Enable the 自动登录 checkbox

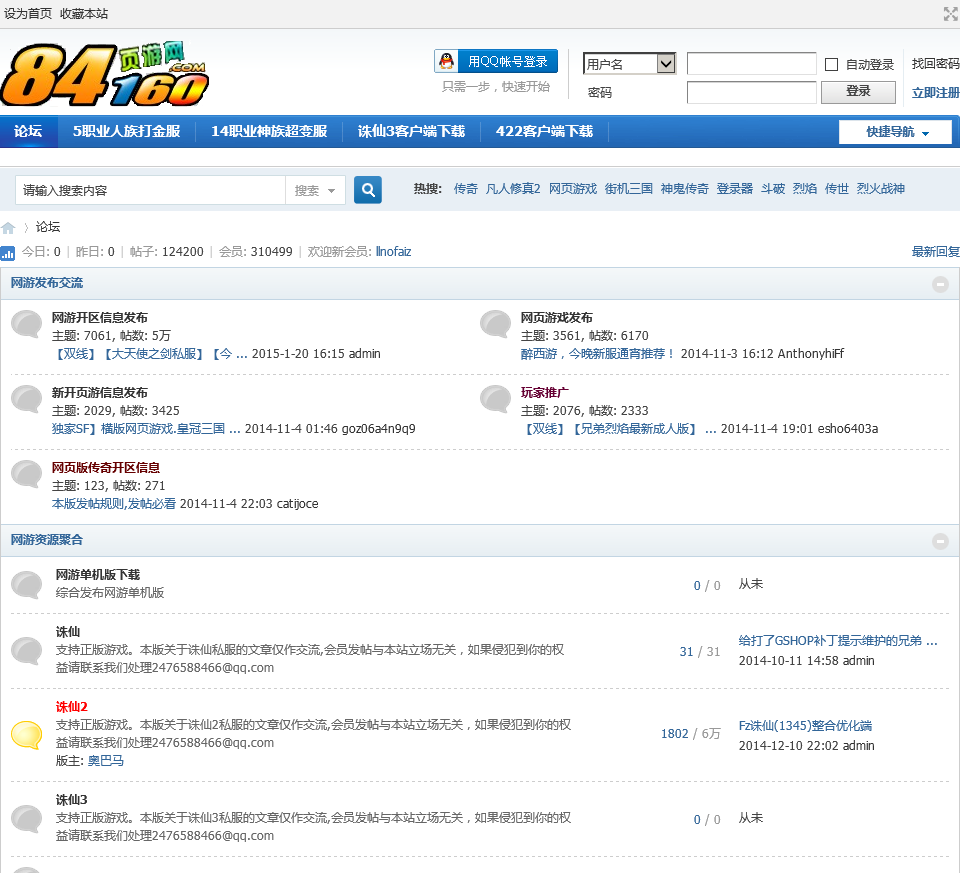(x=831, y=64)
